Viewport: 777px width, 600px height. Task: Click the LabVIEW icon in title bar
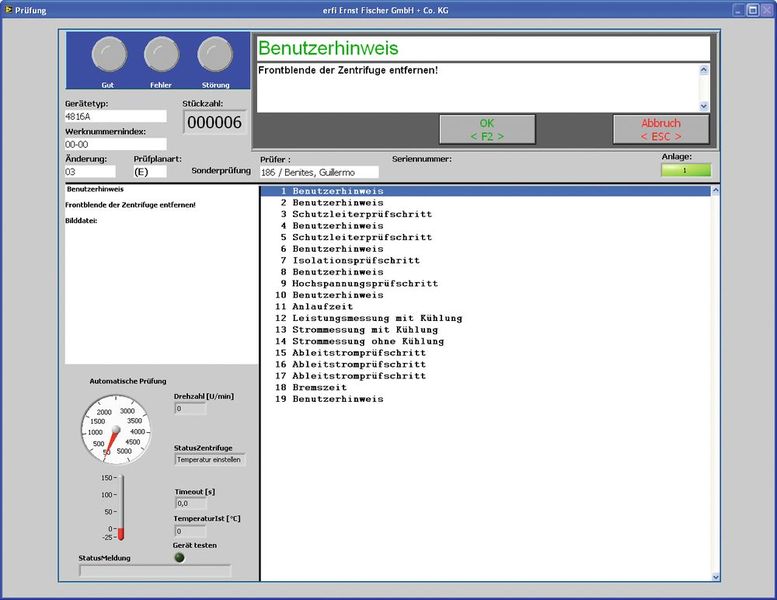8,9
